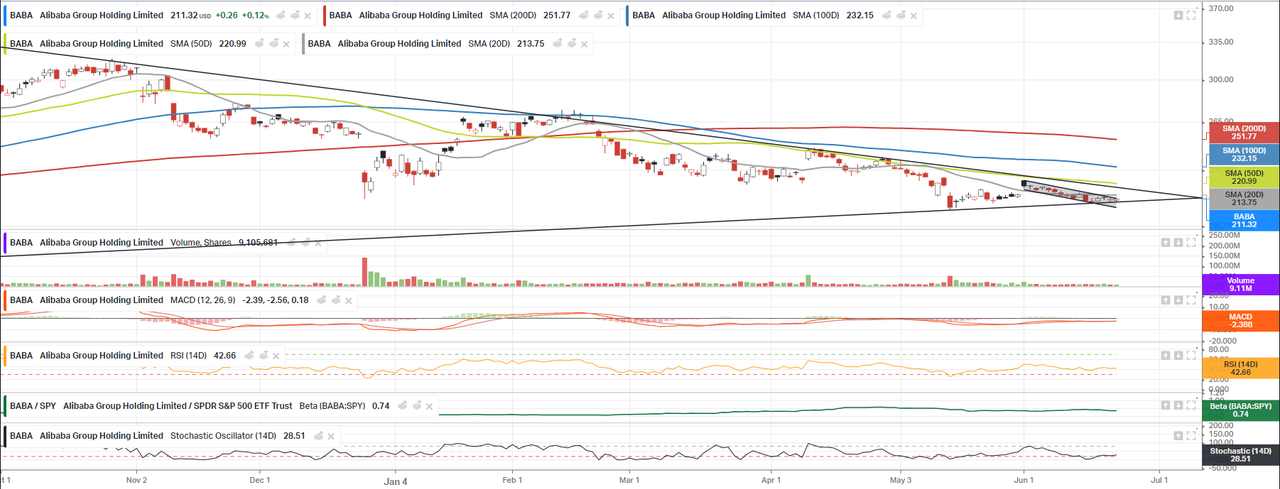Click second layer icon on Beta legend
Screen dimensions: 1280x489
point(416,406)
